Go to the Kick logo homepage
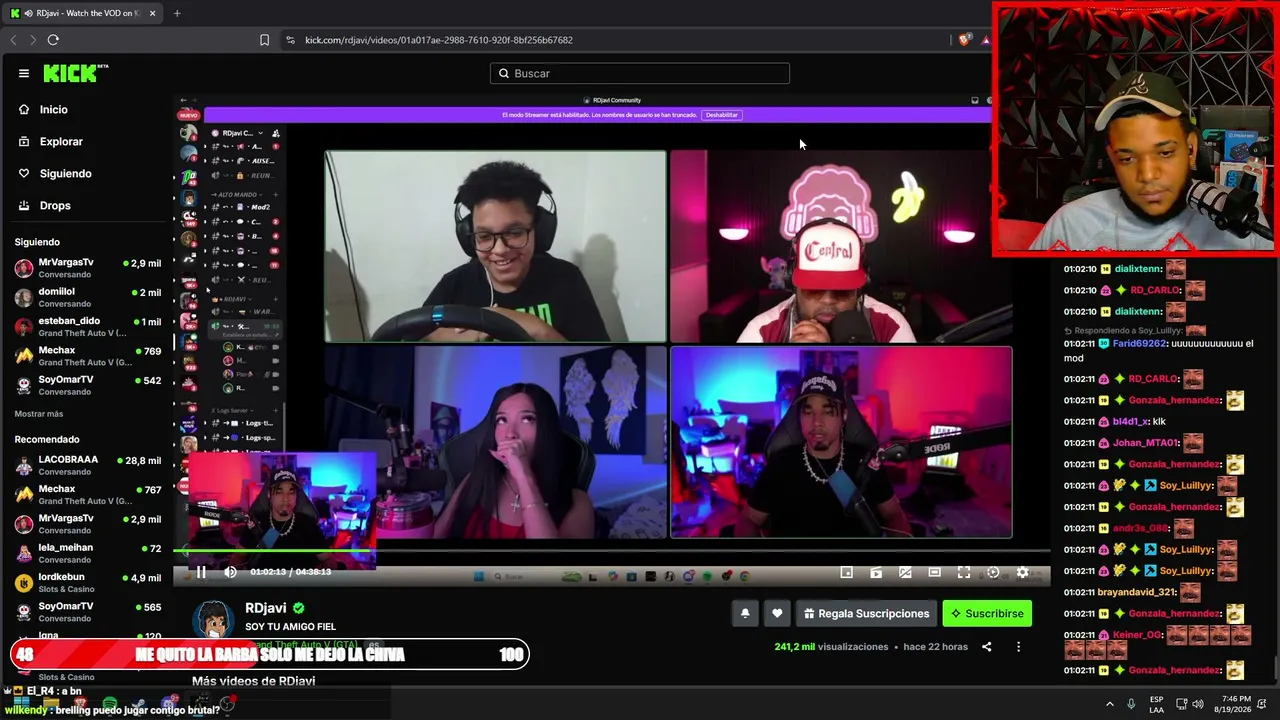Viewport: 1280px width, 720px height. [x=76, y=73]
